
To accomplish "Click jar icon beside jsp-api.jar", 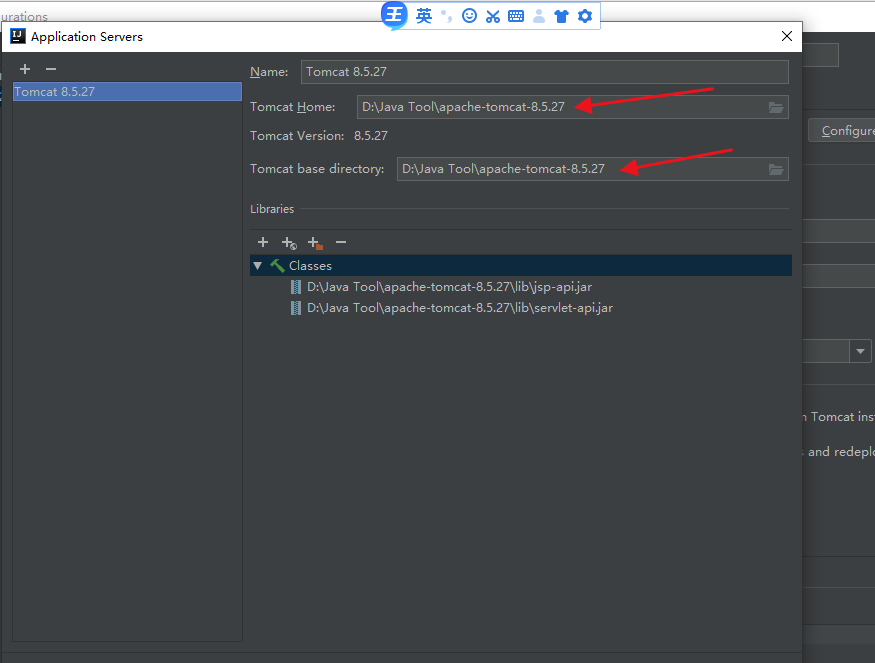I will (296, 287).
